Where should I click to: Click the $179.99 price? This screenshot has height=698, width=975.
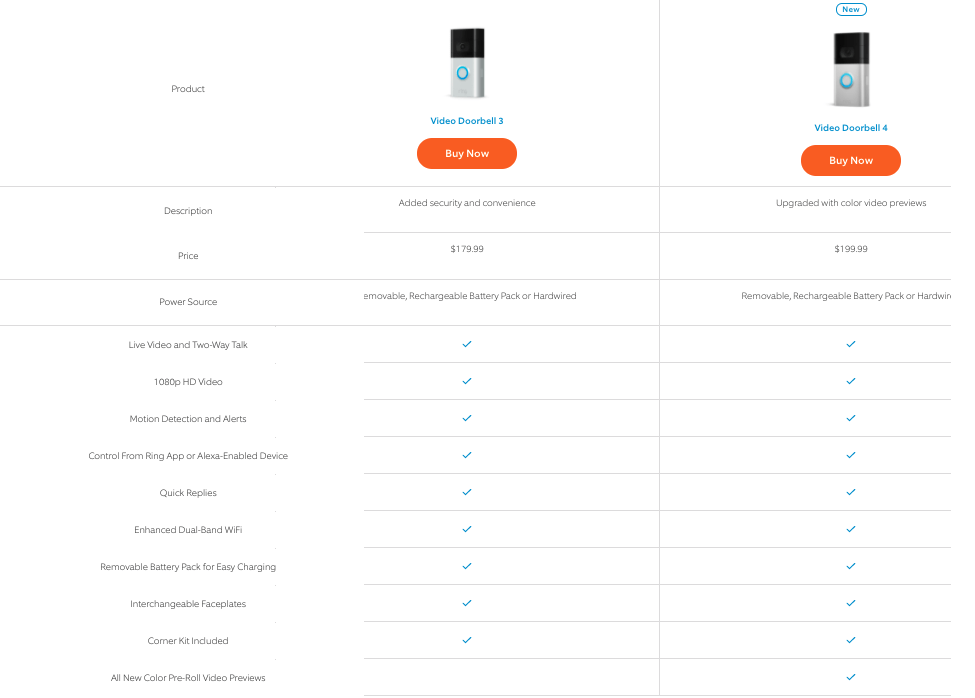(467, 249)
